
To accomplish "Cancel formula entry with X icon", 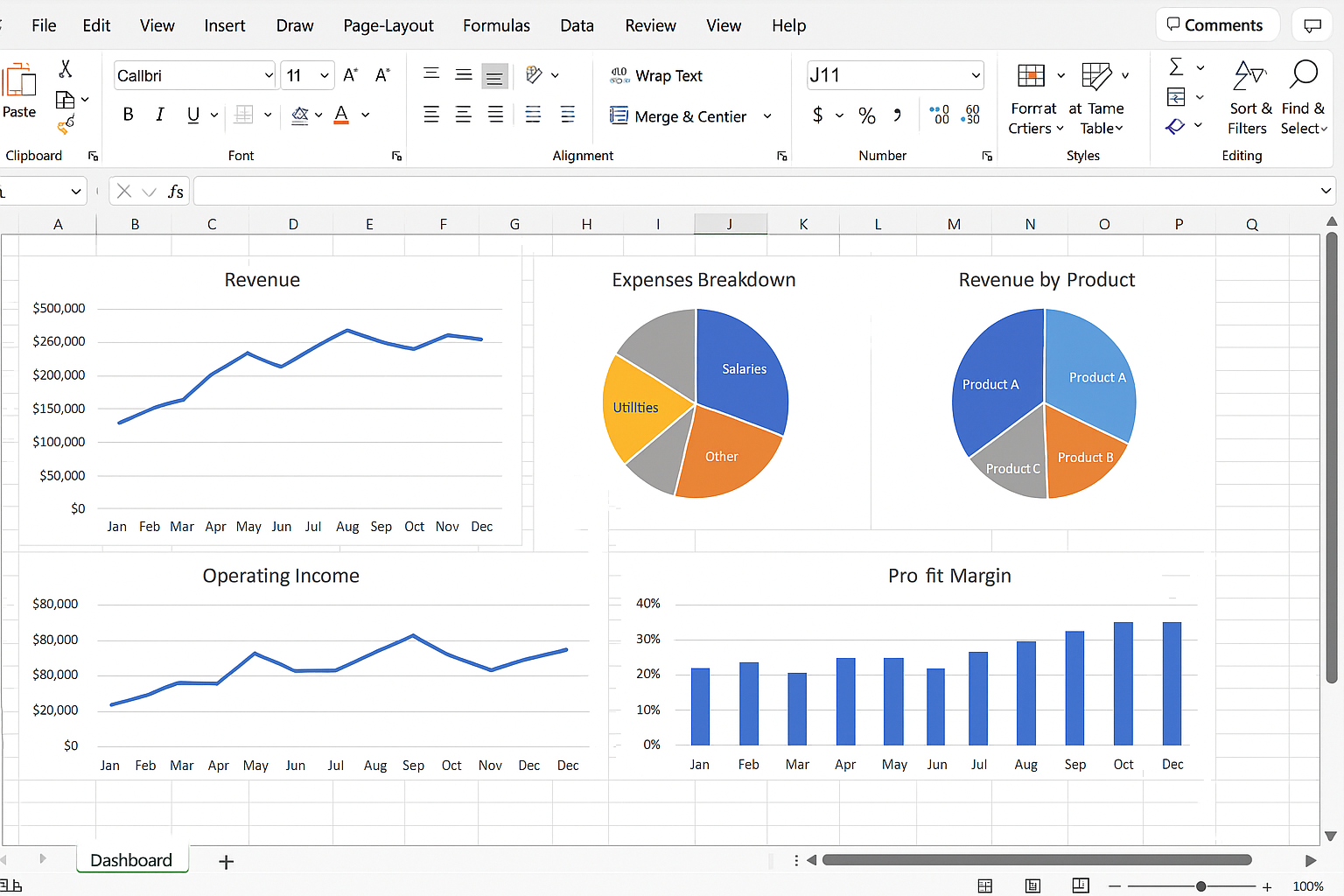I will (124, 191).
